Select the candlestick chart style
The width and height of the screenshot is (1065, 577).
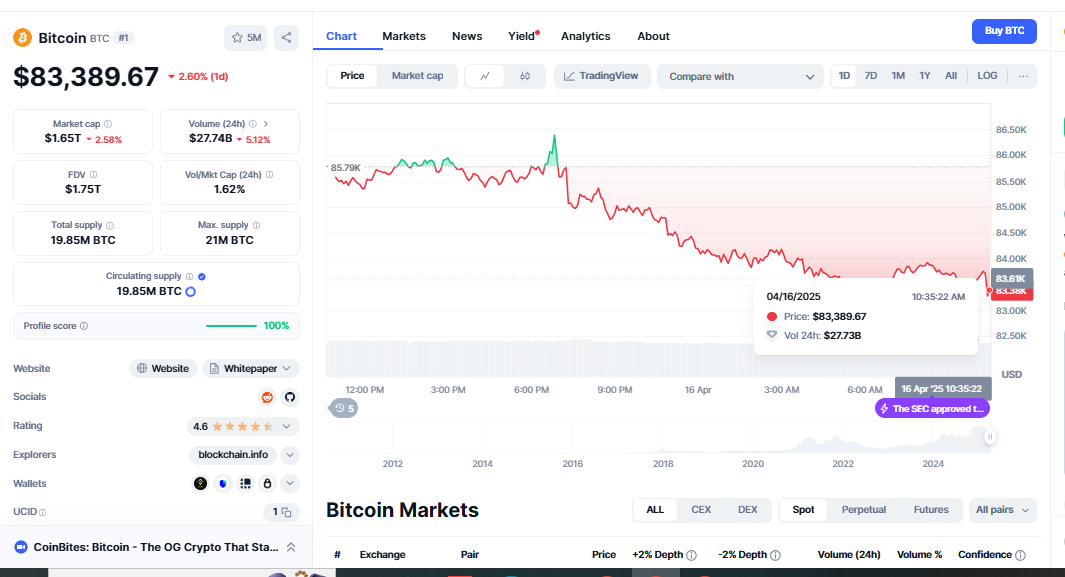tap(525, 76)
